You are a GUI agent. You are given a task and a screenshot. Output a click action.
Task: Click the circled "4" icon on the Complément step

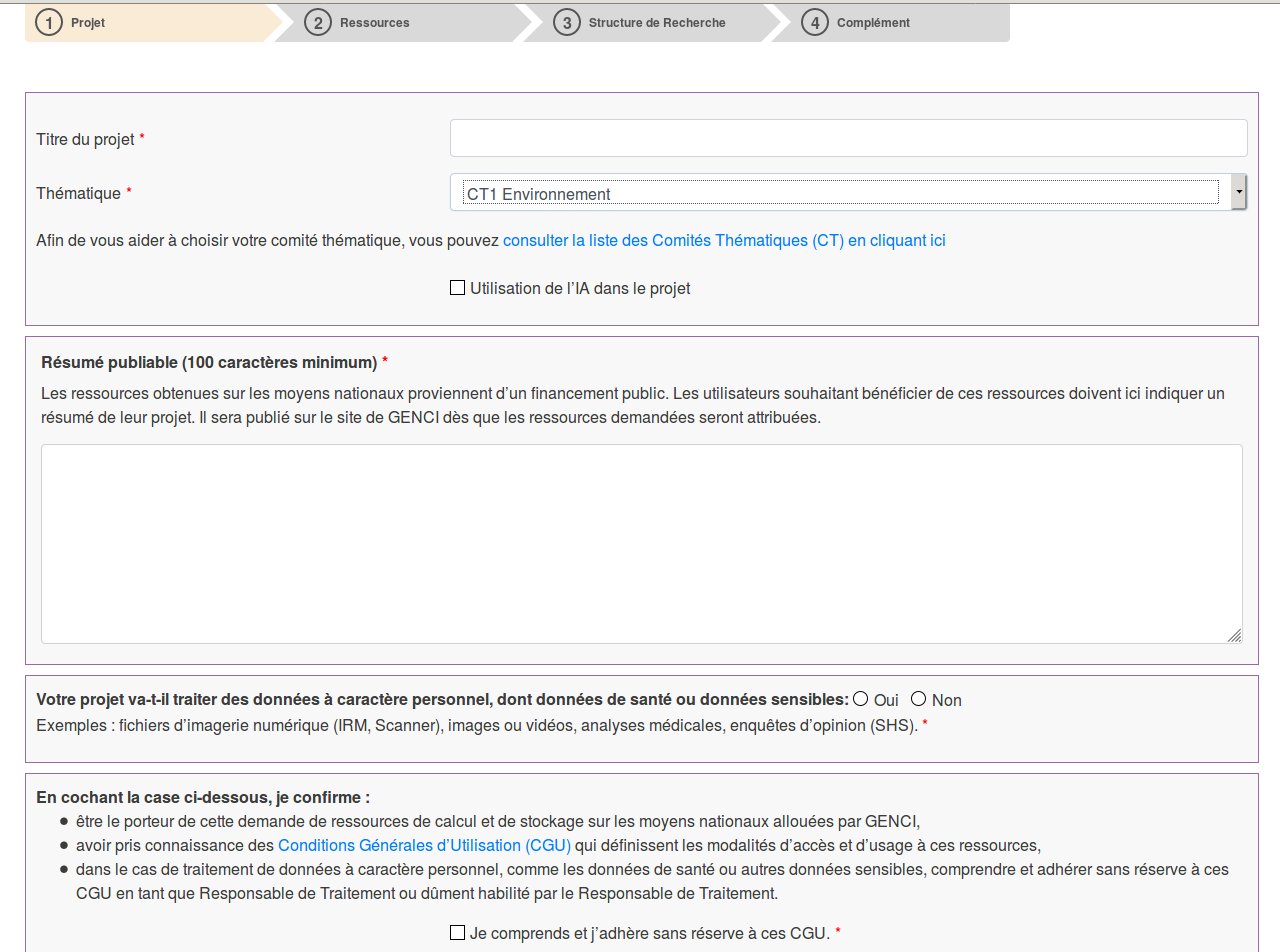(x=815, y=21)
